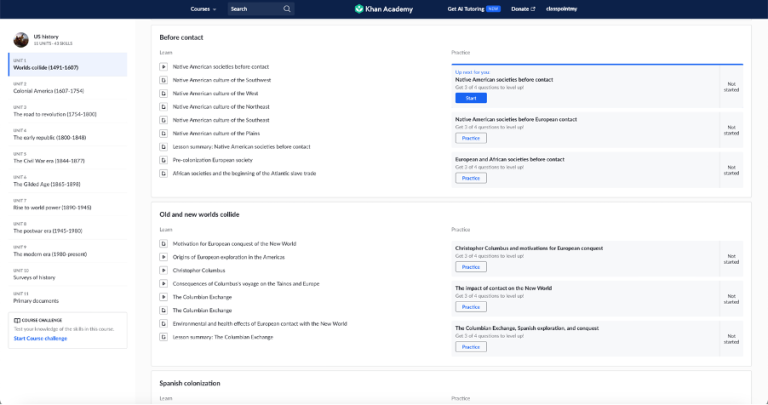The width and height of the screenshot is (768, 405).
Task: Click article icon beside Native American culture of the Southwest
Action: (x=164, y=80)
